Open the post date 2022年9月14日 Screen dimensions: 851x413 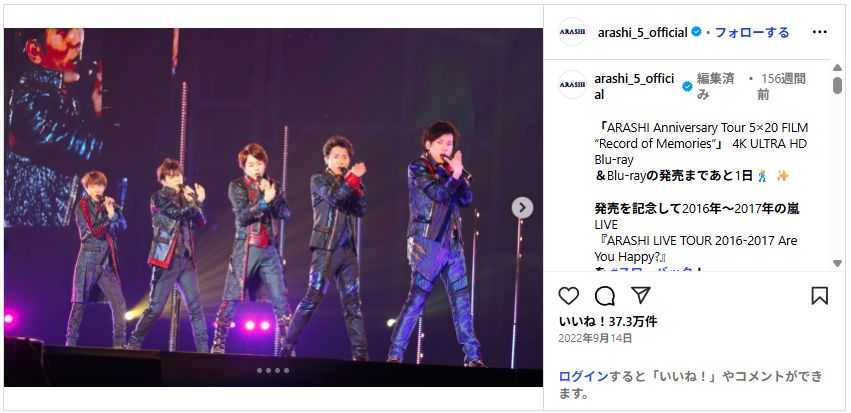click(x=595, y=338)
